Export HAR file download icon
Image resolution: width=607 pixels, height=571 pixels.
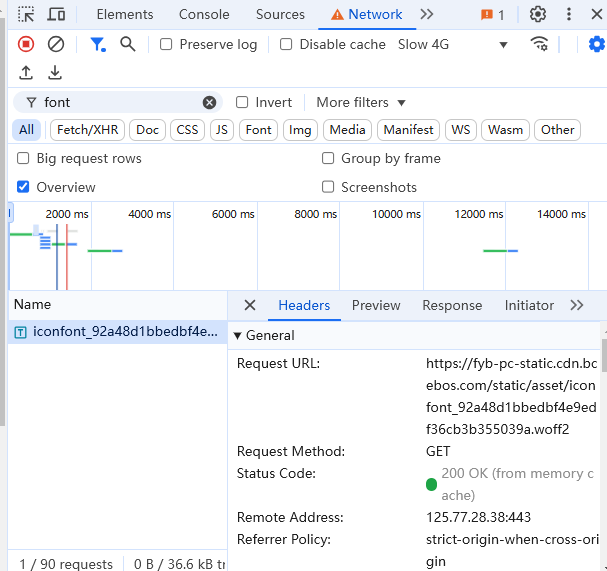pos(55,72)
